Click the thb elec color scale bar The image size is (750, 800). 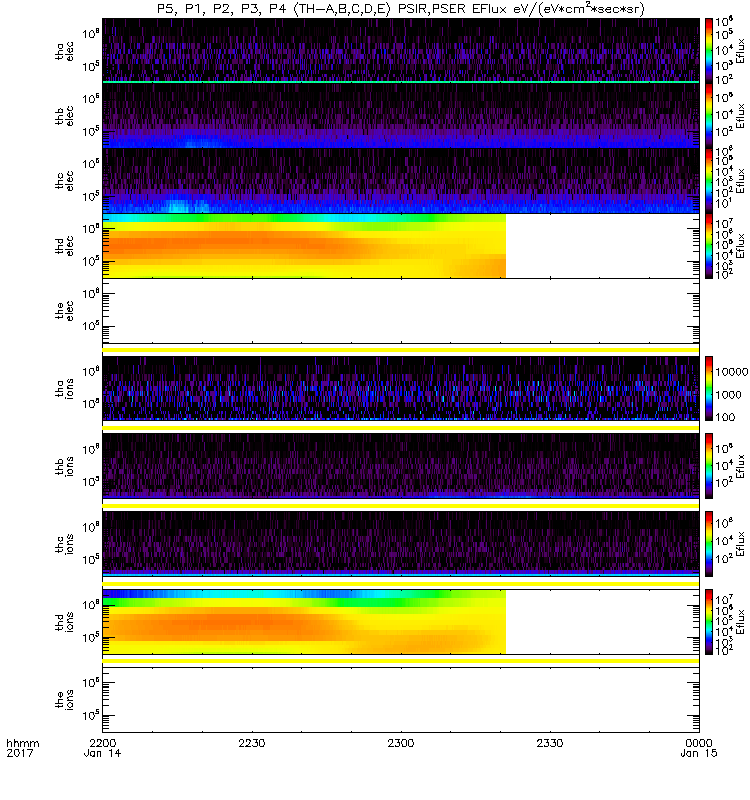(x=708, y=115)
